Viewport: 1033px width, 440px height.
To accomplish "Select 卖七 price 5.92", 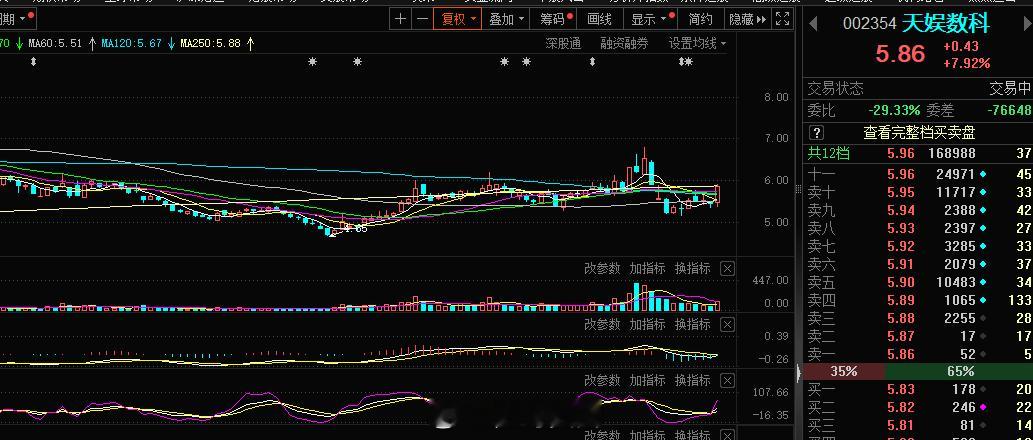I will pos(901,246).
